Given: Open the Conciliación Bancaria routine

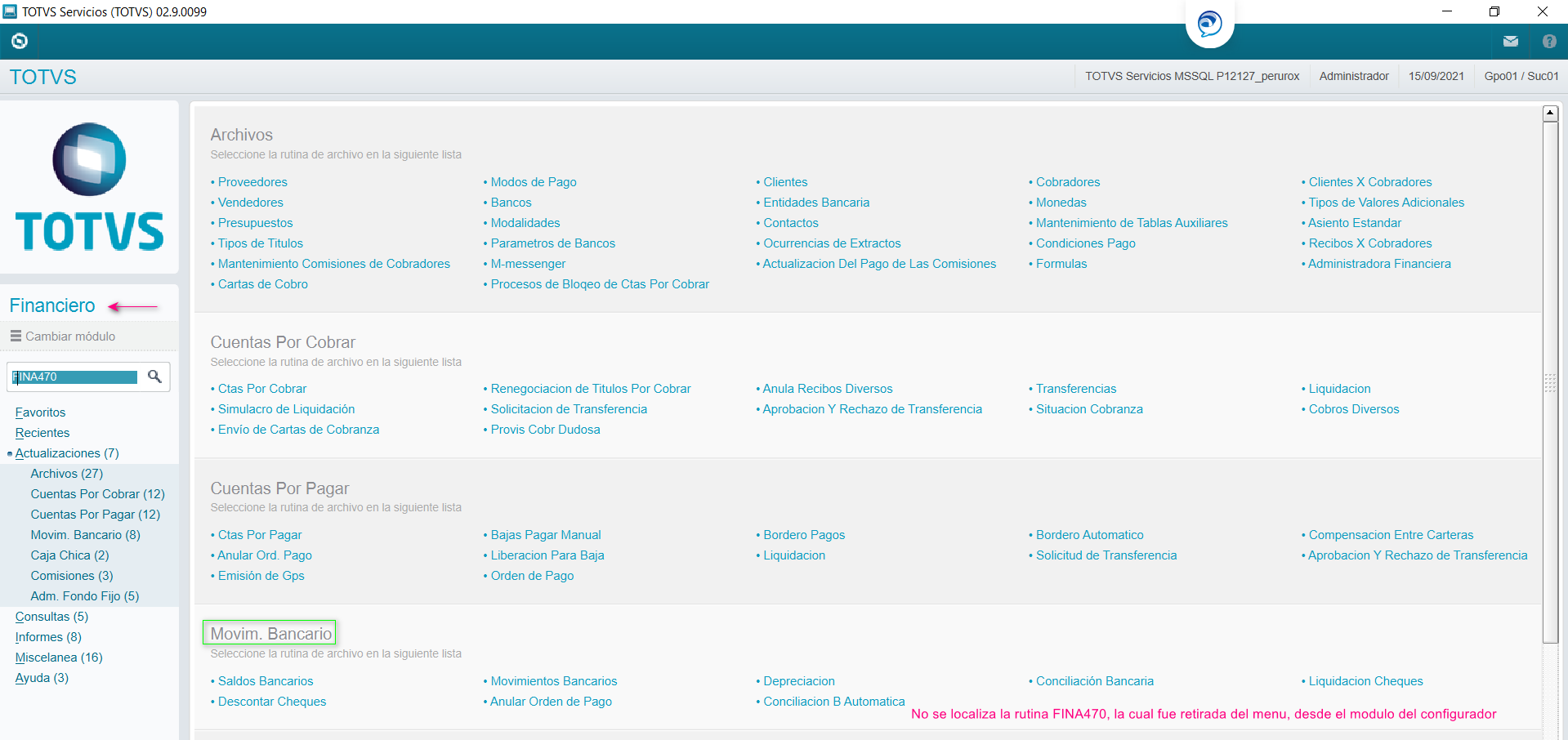Looking at the screenshot, I should pos(1095,681).
